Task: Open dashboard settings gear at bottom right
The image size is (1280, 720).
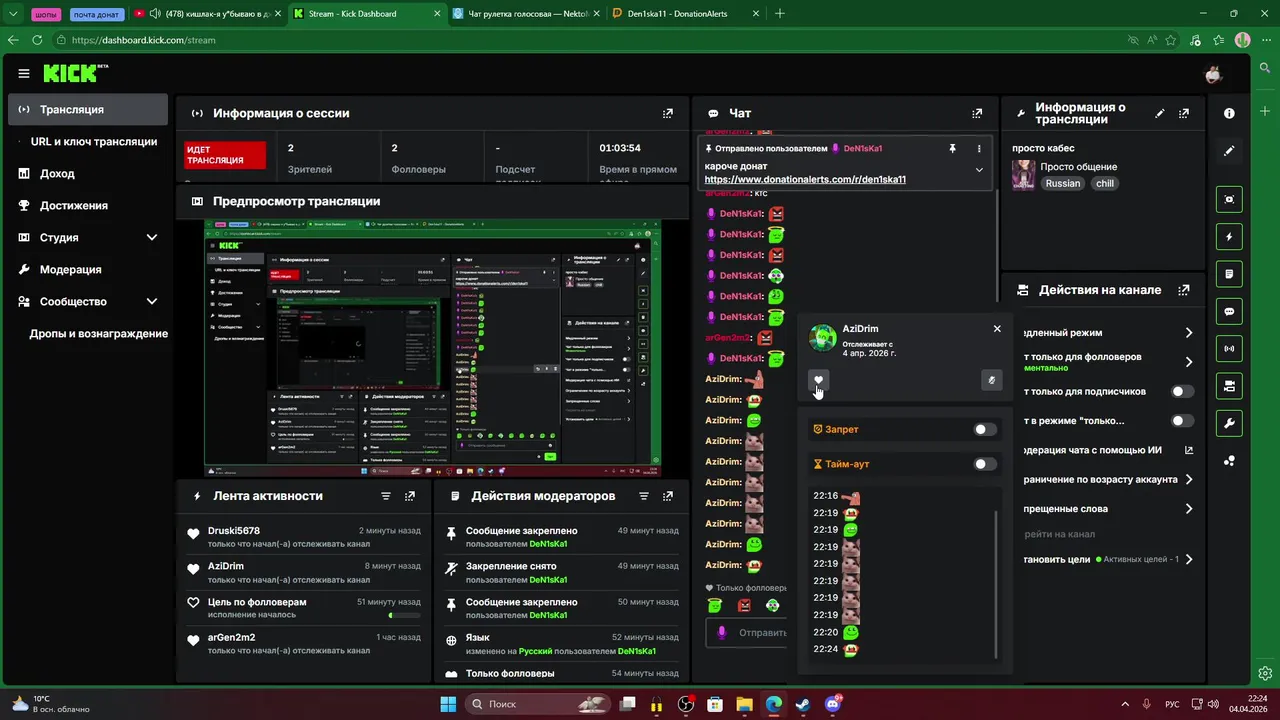Action: point(1265,673)
